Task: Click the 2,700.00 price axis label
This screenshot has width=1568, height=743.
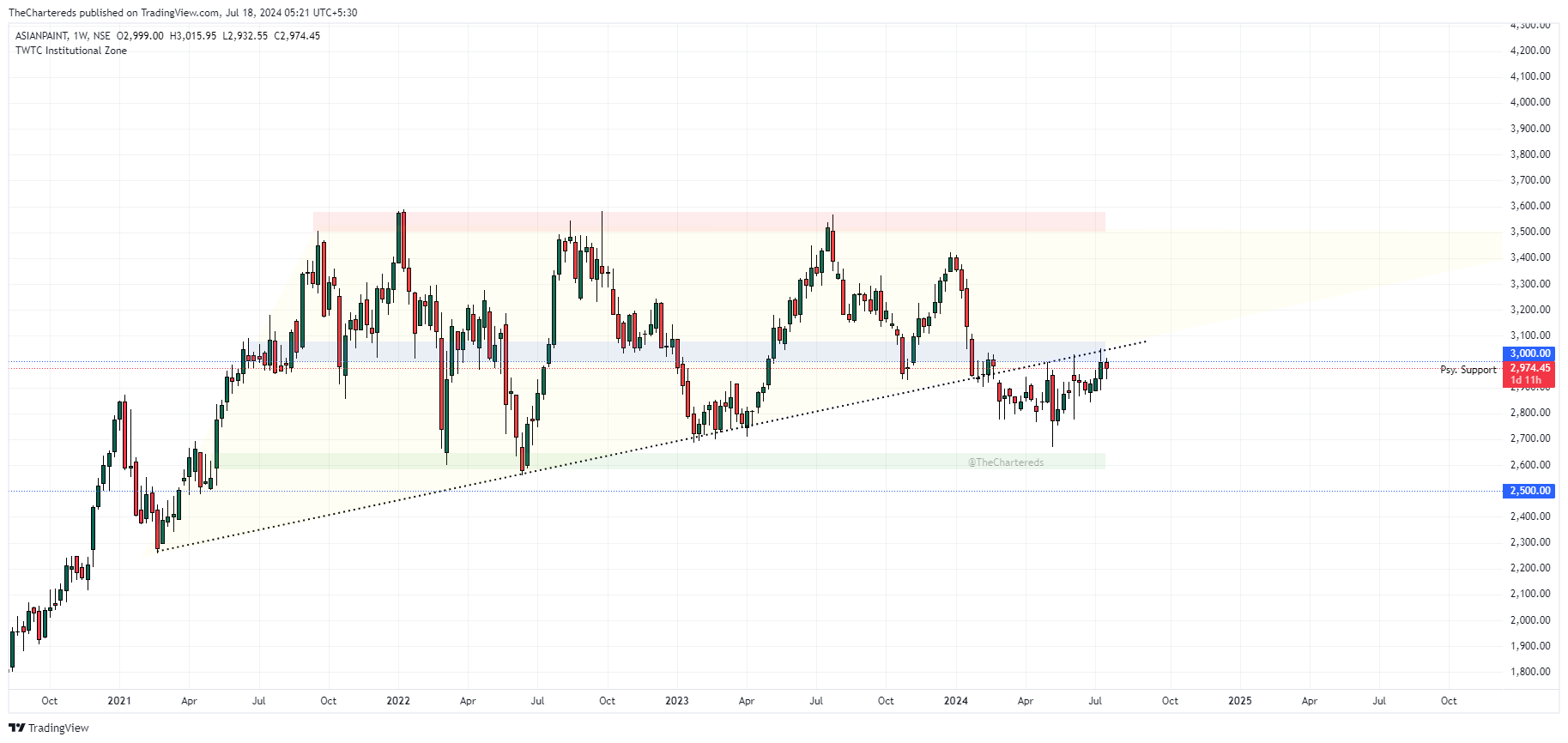Action: (x=1530, y=438)
